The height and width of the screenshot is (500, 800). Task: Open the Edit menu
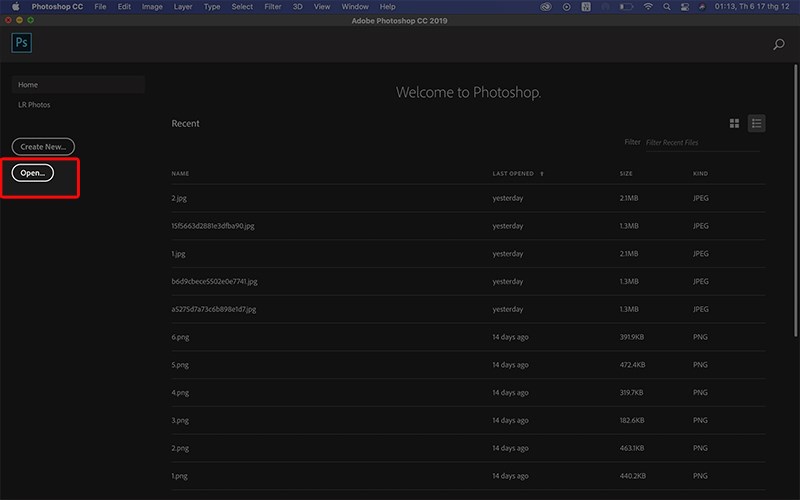click(x=124, y=7)
